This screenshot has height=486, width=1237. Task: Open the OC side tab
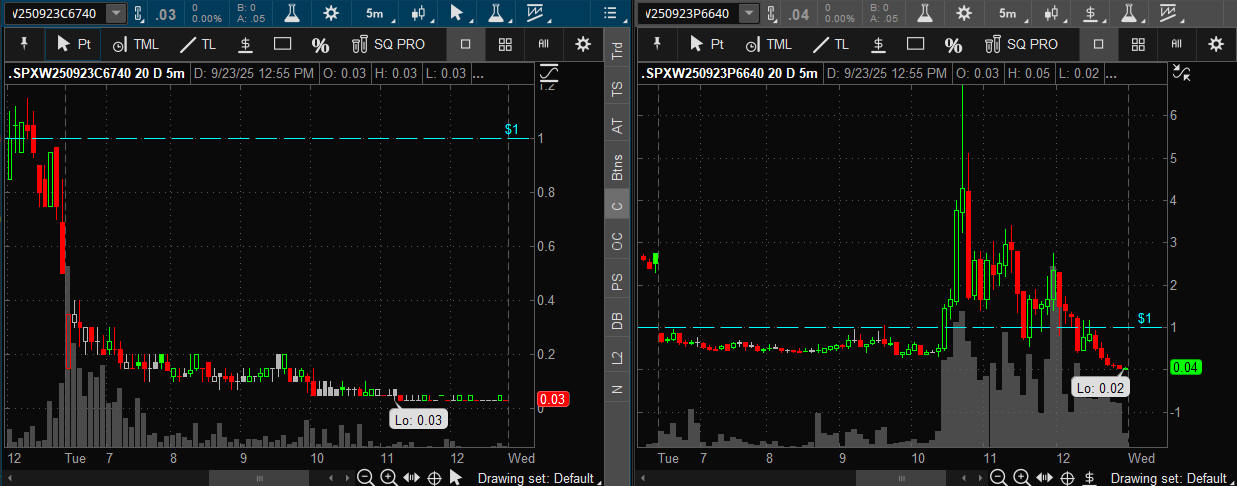pos(617,241)
